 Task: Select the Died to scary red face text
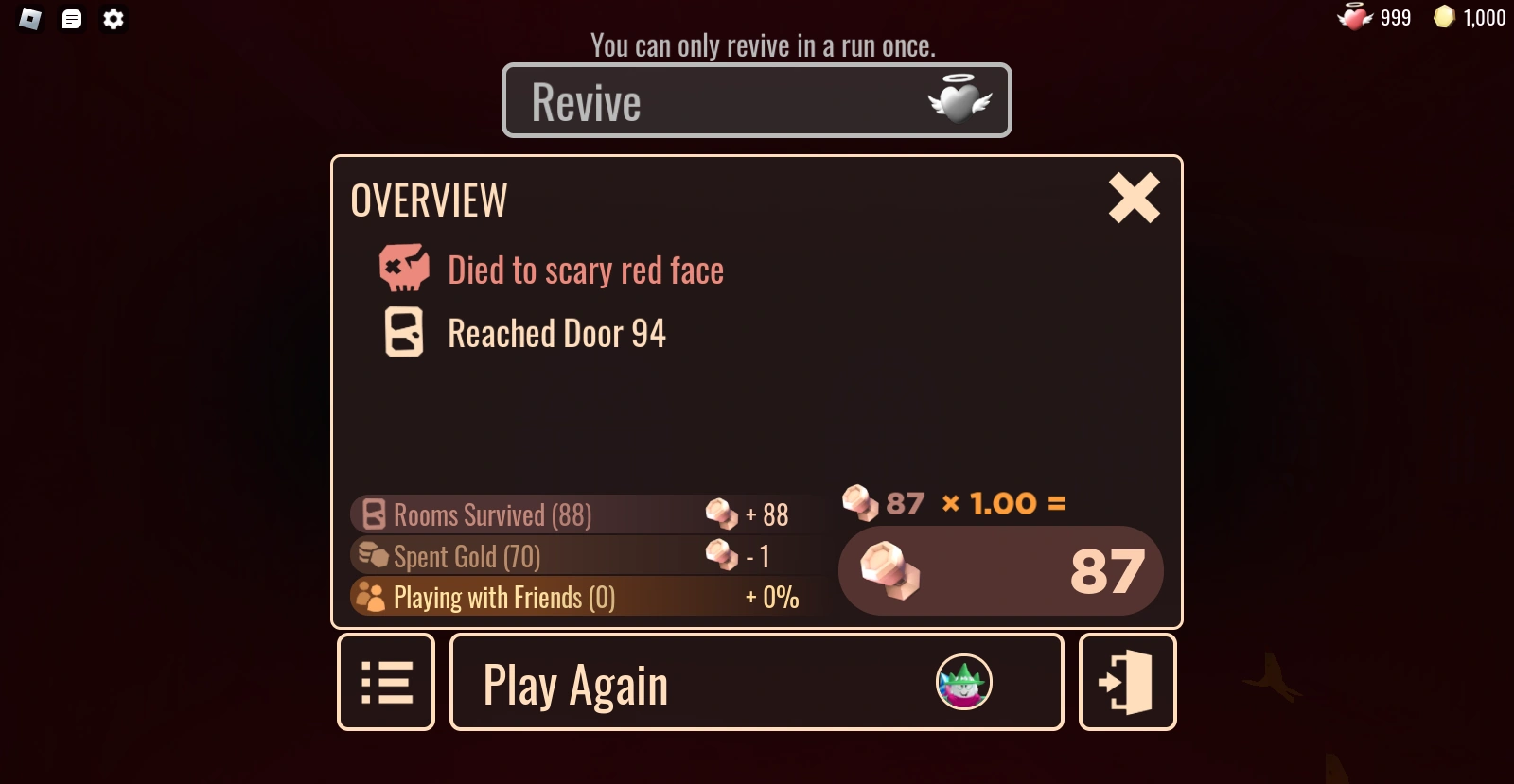[586, 270]
